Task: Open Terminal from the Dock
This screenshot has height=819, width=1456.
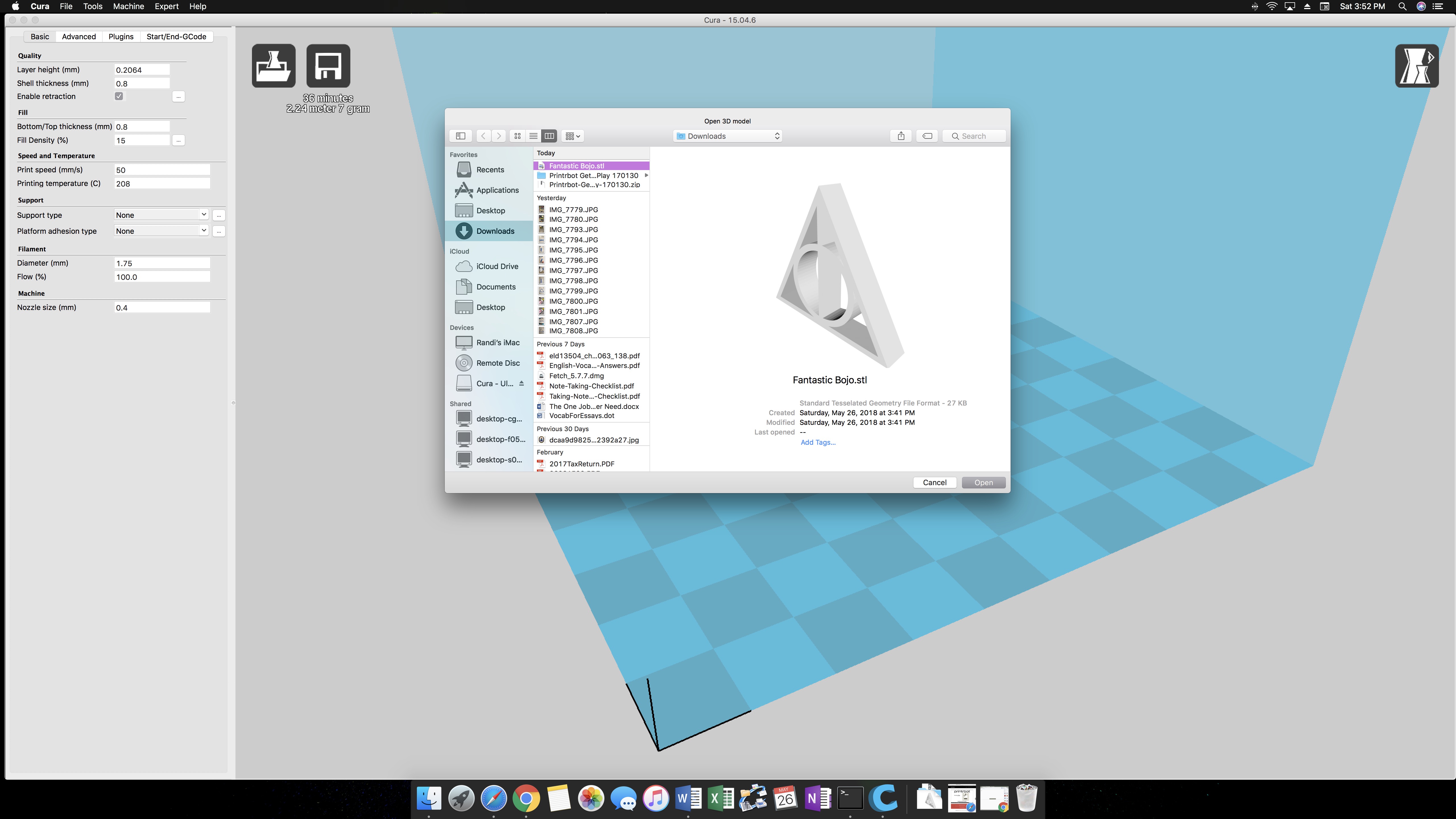Action: click(x=850, y=799)
